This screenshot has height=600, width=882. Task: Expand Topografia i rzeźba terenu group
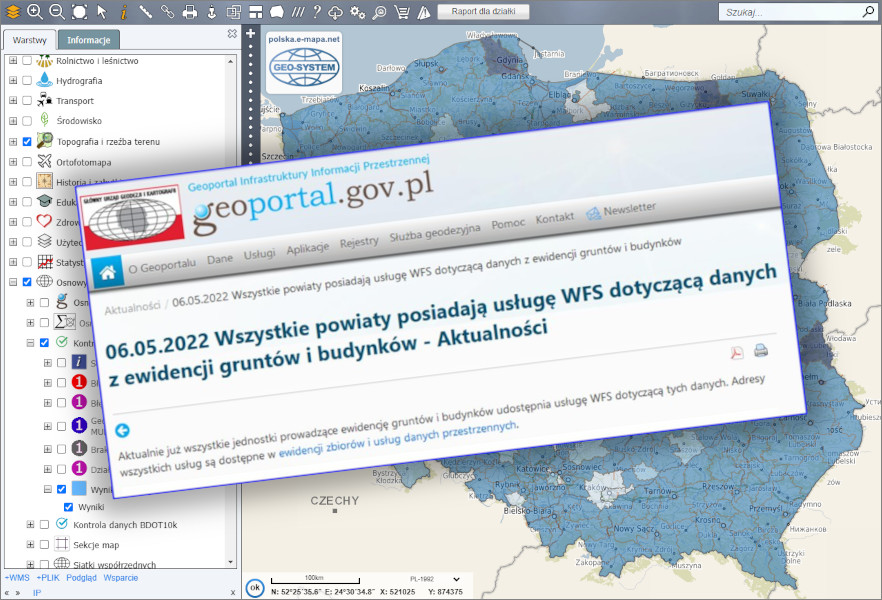tap(13, 142)
